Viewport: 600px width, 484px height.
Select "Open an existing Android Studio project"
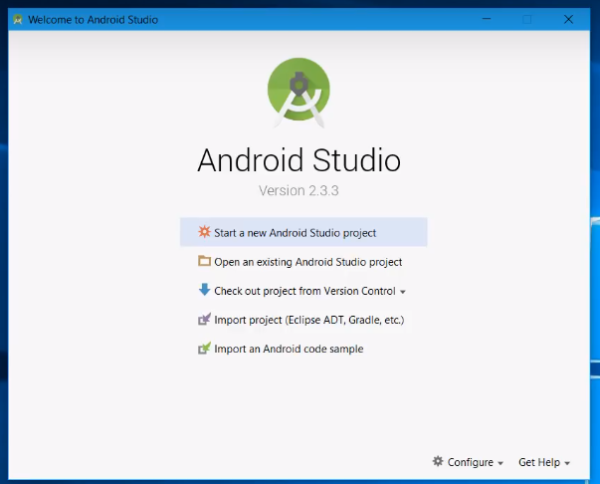tap(308, 262)
